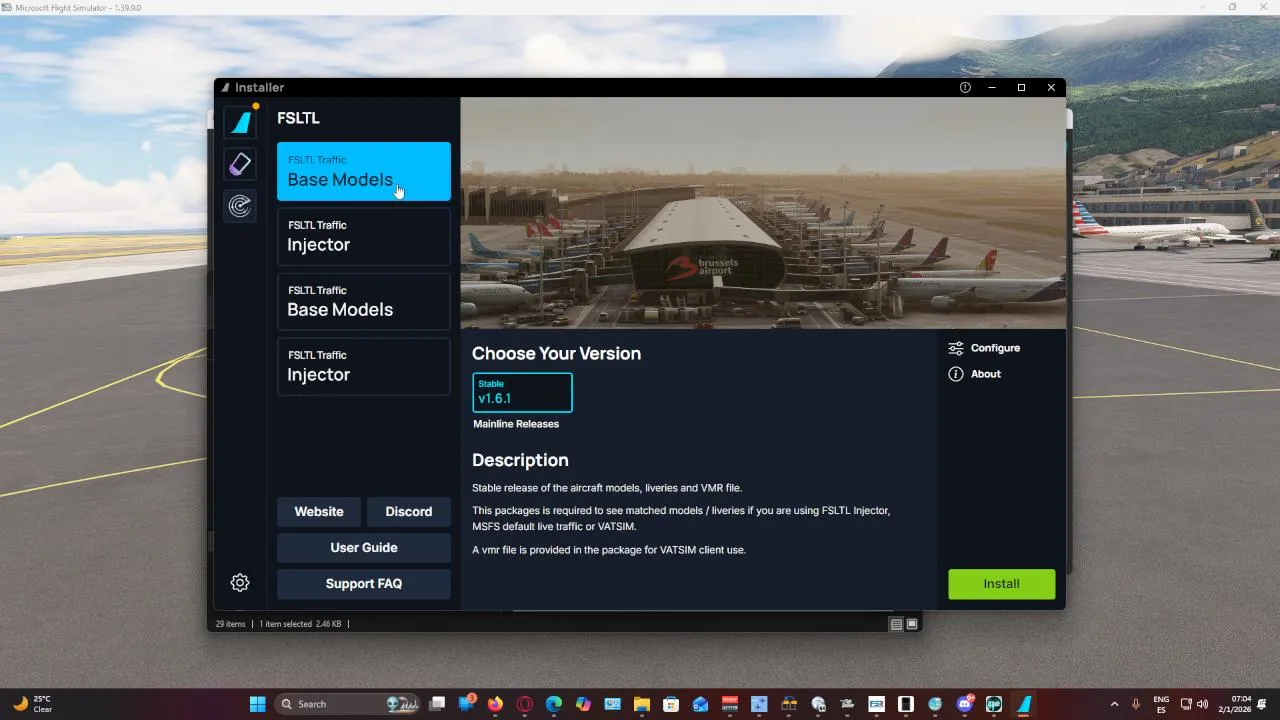Open the Windows Start button

[257, 704]
